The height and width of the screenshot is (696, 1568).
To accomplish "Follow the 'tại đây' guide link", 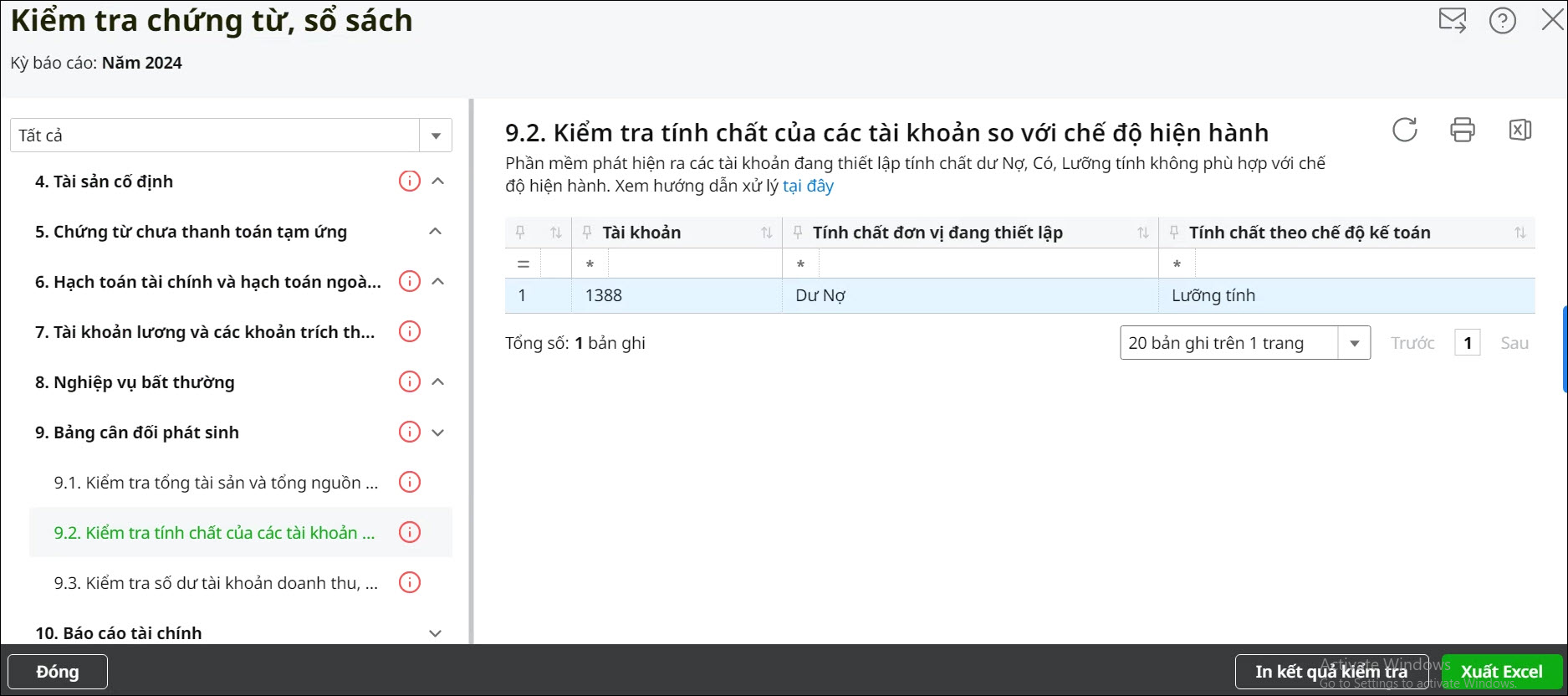I will 808,186.
